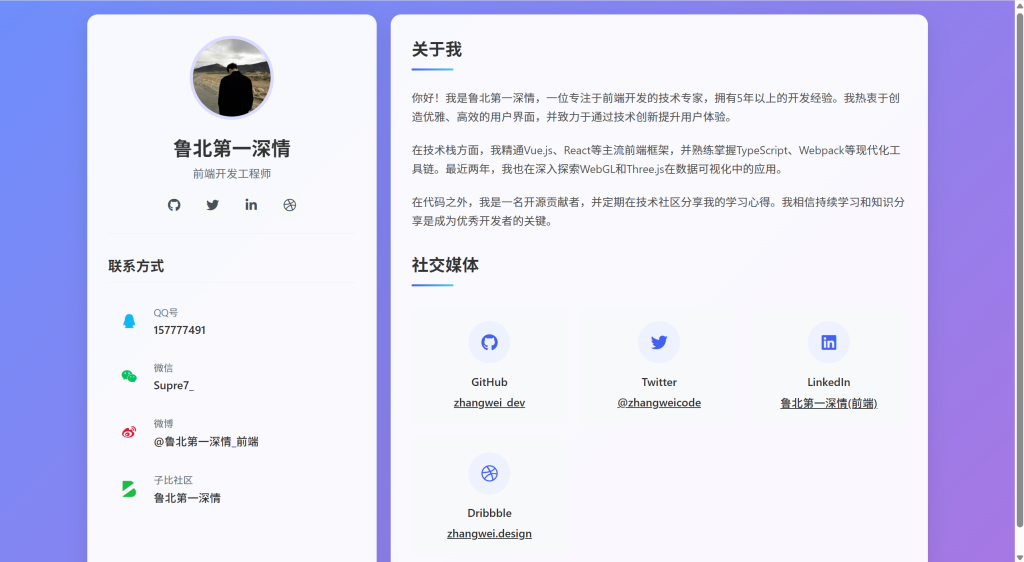1024x562 pixels.
Task: Open the zhangwei_dev GitHub link
Action: point(489,403)
